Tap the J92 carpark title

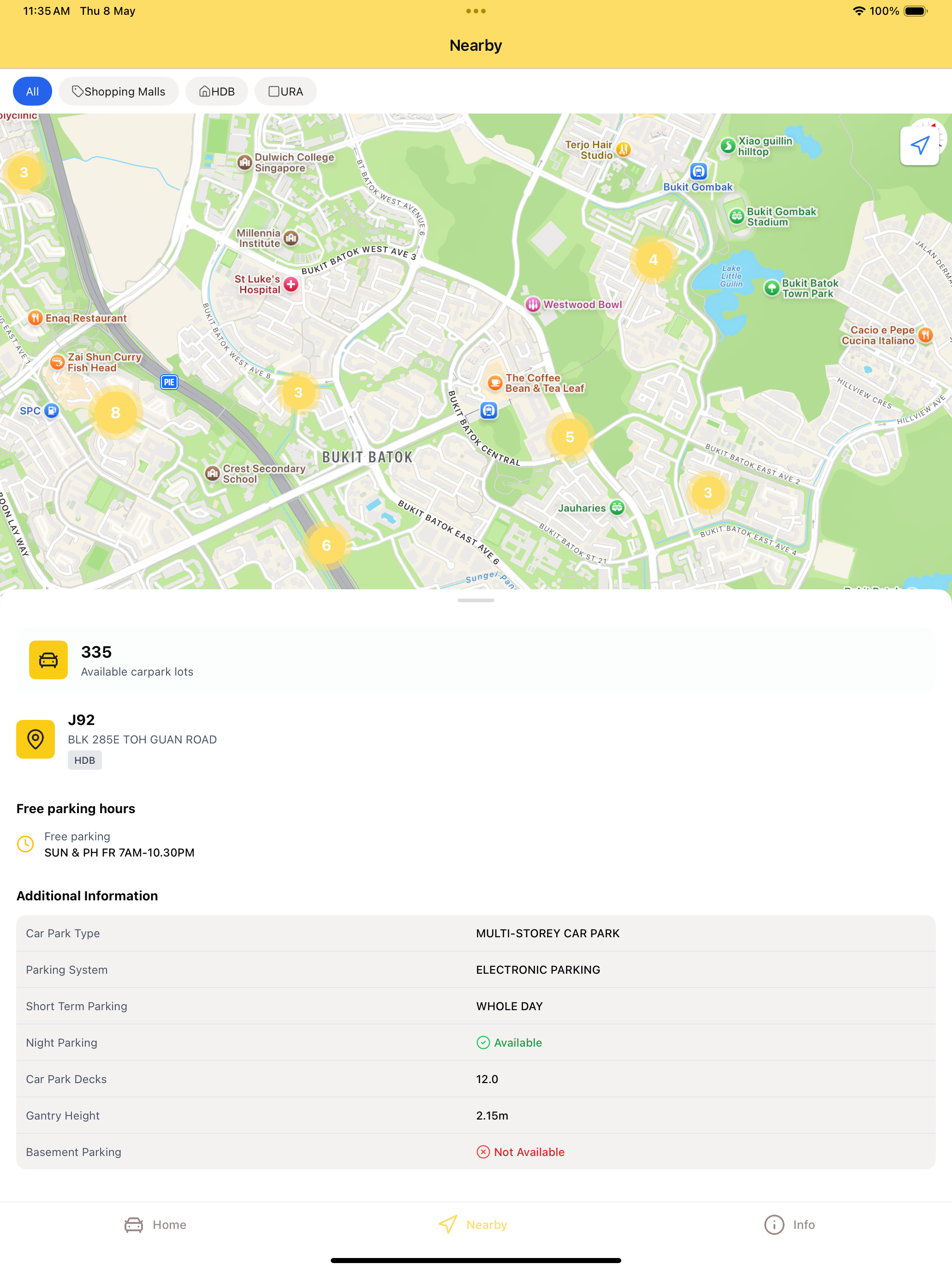tap(82, 720)
